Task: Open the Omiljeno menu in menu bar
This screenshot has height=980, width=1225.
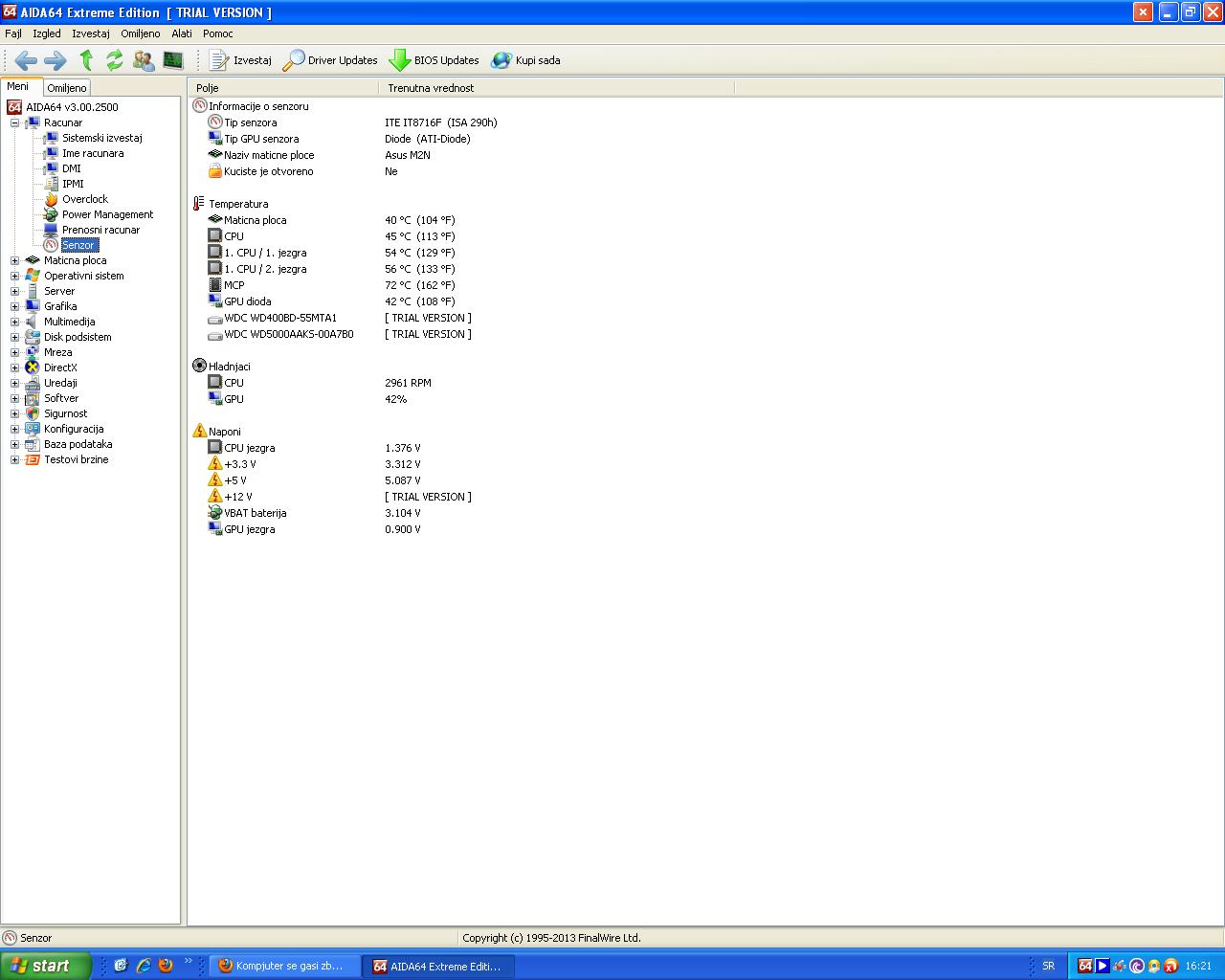Action: coord(141,33)
